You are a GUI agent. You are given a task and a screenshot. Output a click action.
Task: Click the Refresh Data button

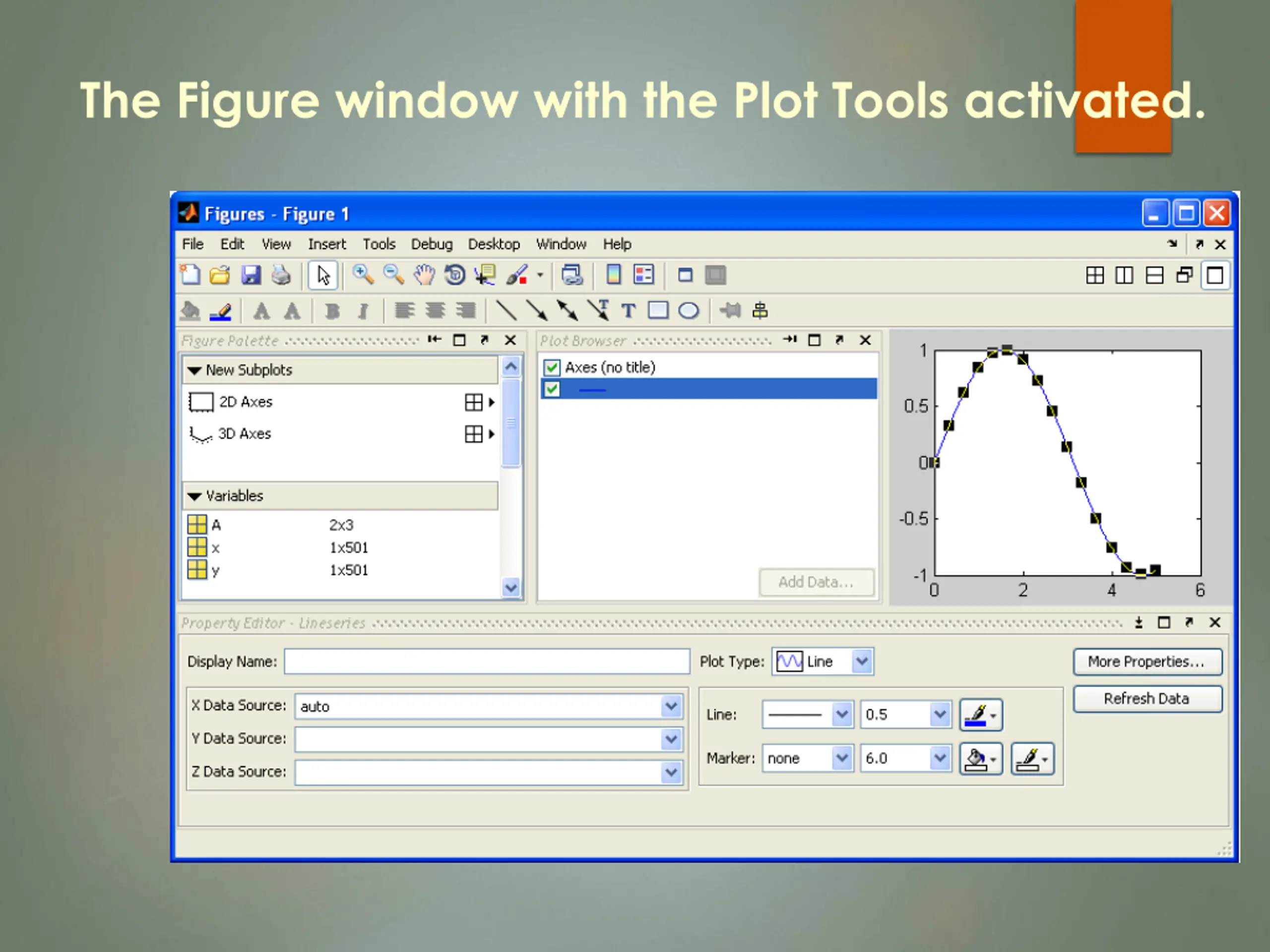pos(1147,699)
